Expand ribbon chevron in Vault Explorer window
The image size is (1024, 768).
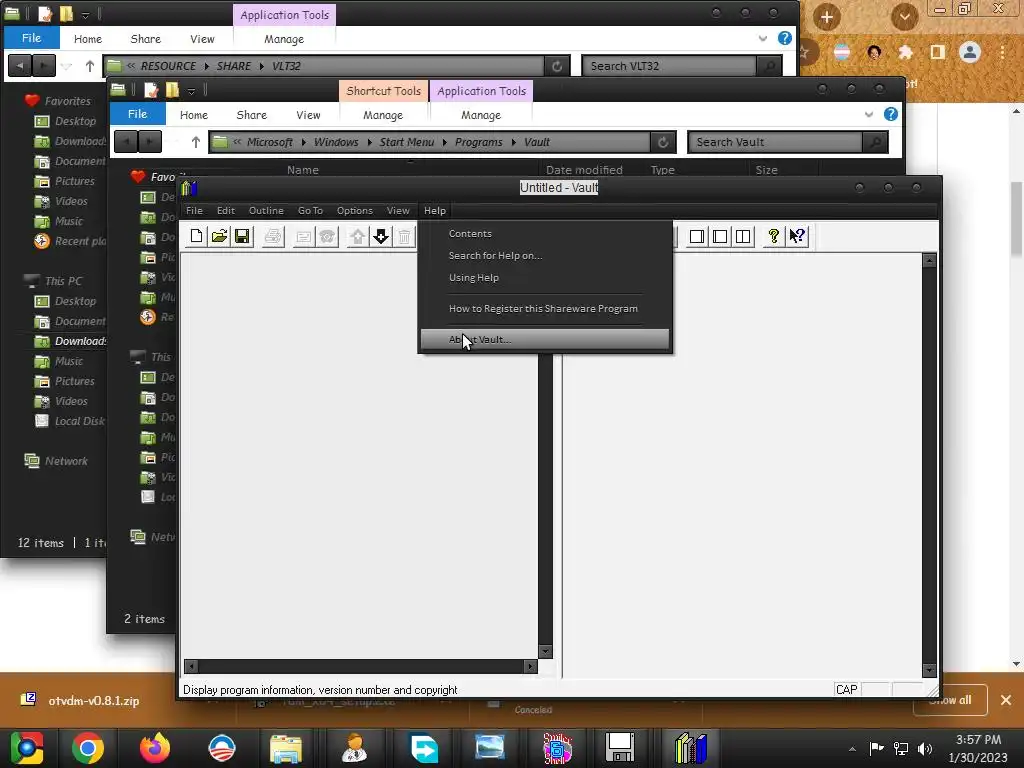click(869, 115)
